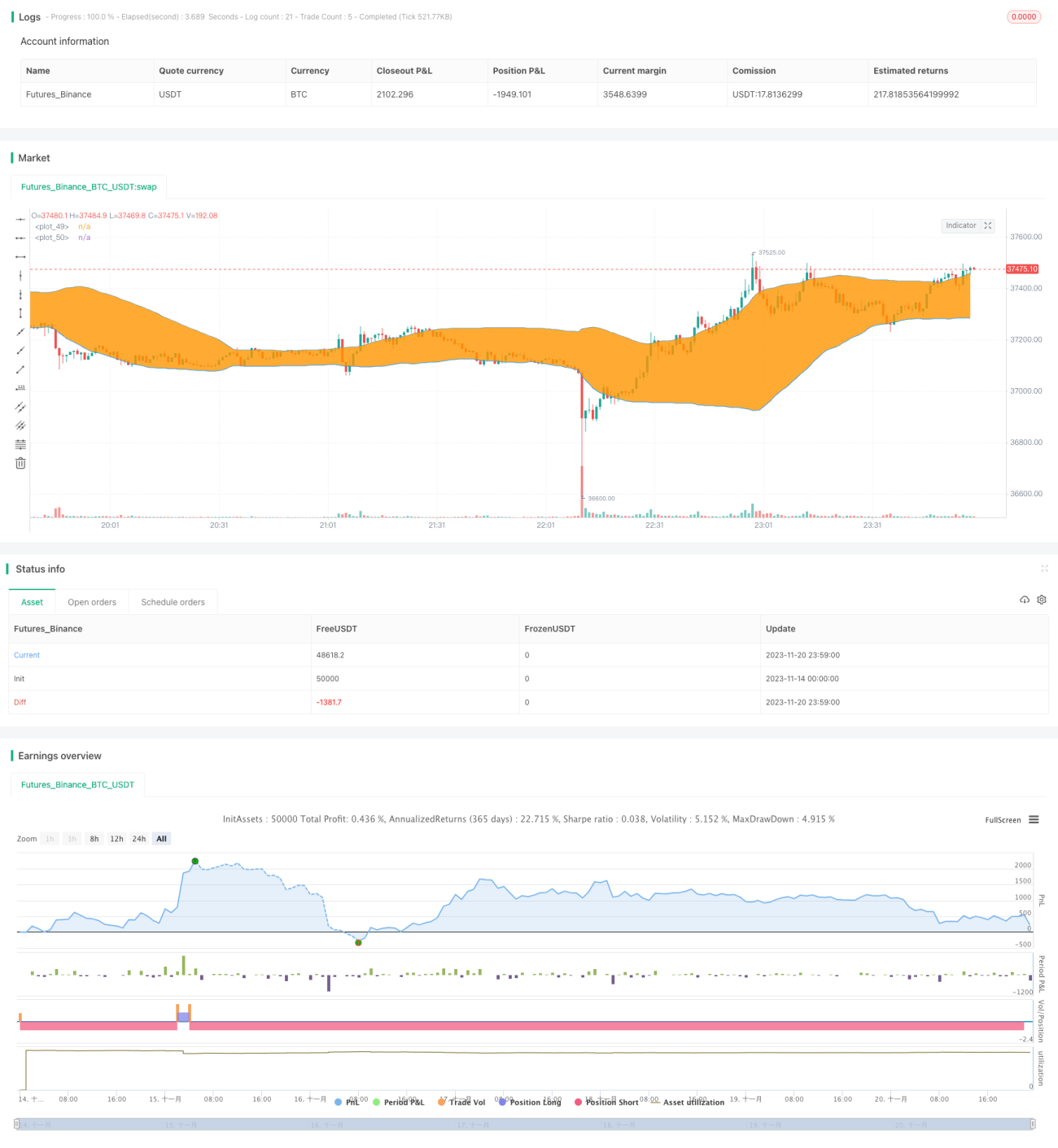Set zoom range to 12h
This screenshot has width=1058, height=1148.
click(x=117, y=839)
